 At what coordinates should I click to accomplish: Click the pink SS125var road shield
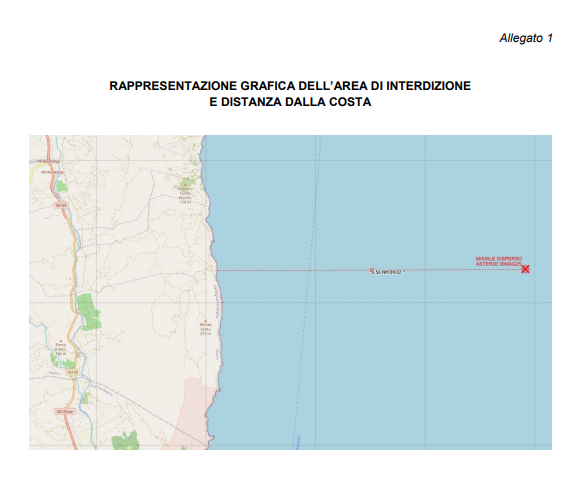pyautogui.click(x=65, y=411)
